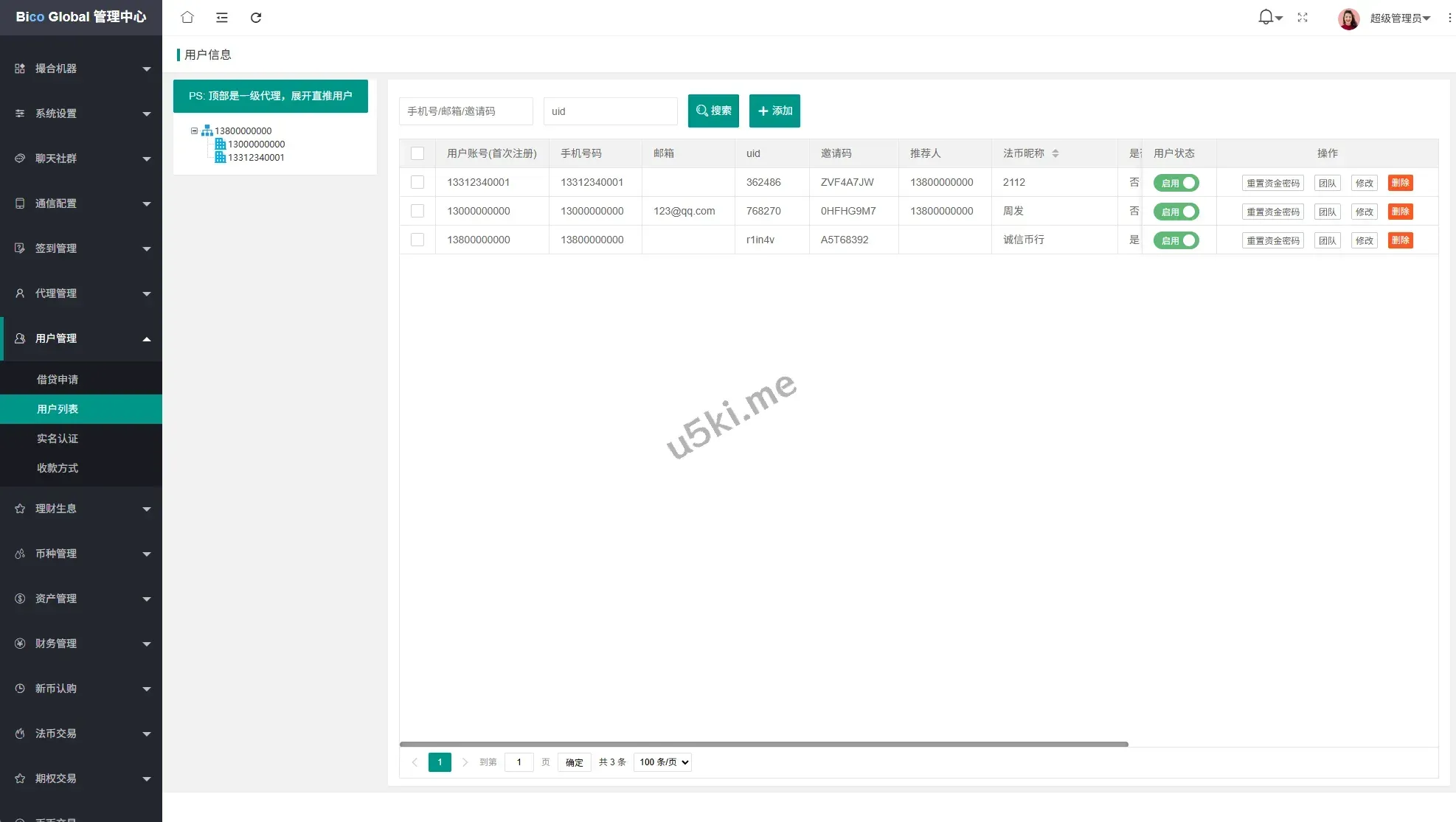The height and width of the screenshot is (822, 1456).
Task: Click organization icon beside 13800000000 tree node
Action: (x=207, y=130)
